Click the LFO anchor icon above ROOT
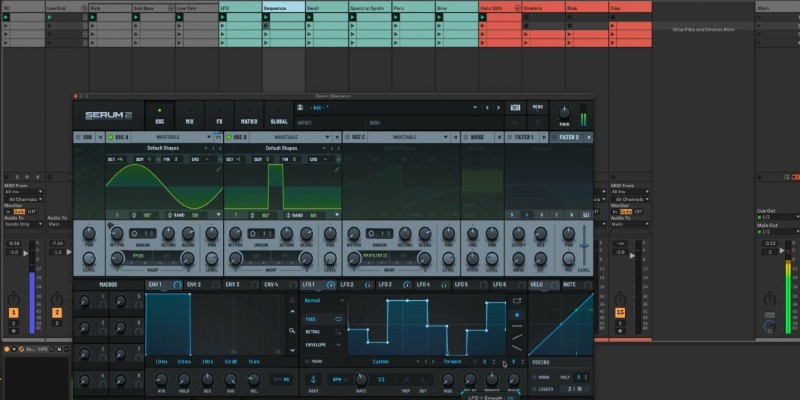The image size is (800, 400). coord(313,379)
